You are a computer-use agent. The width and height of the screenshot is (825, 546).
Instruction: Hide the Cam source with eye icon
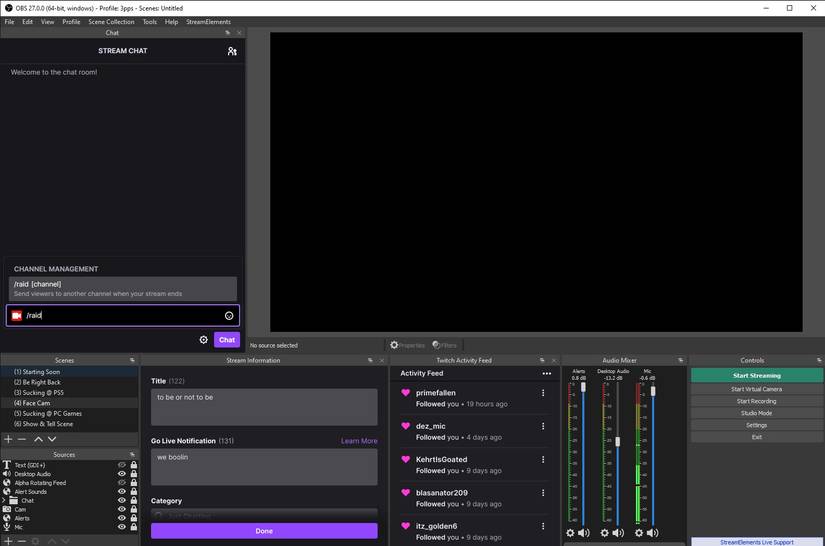click(x=122, y=510)
